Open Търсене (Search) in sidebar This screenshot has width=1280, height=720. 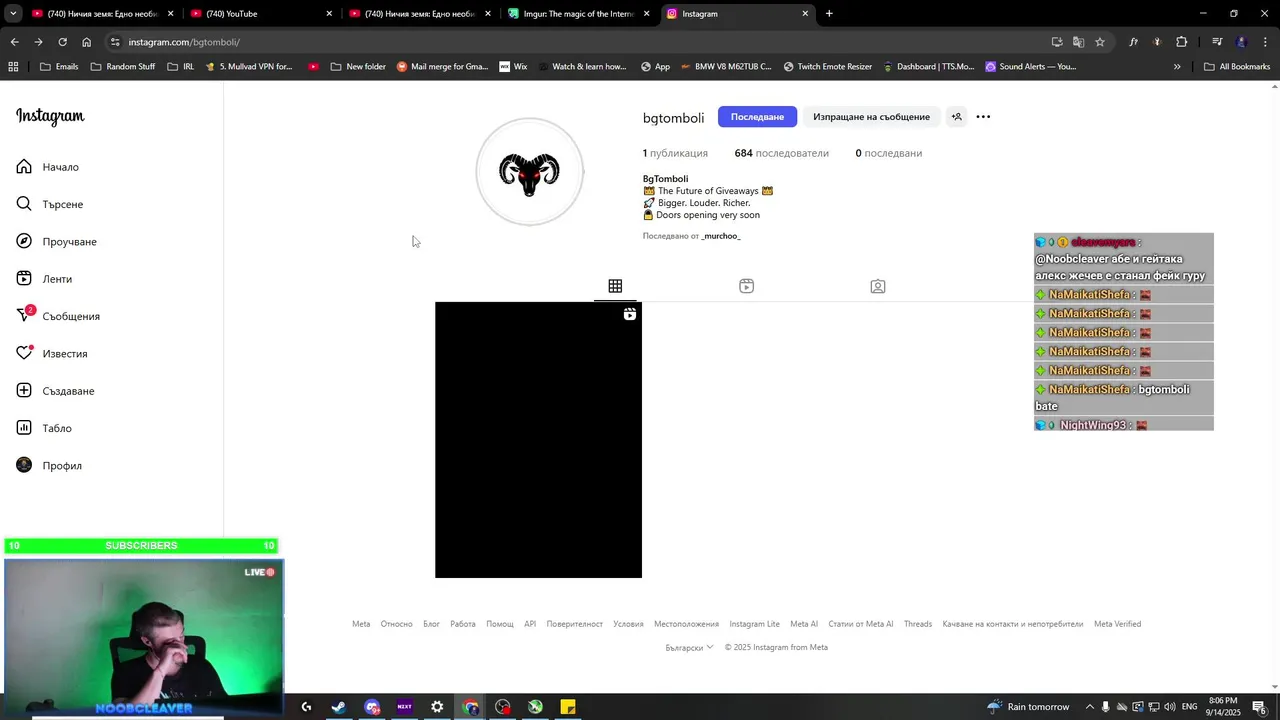(50, 204)
